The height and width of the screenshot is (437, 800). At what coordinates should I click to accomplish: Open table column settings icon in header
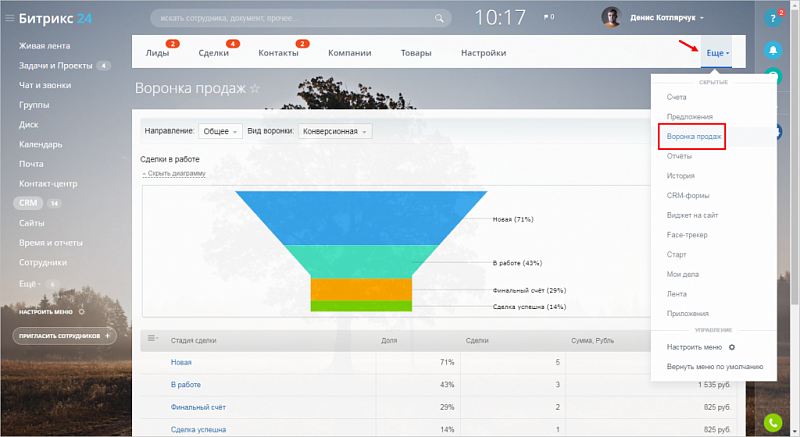(153, 340)
